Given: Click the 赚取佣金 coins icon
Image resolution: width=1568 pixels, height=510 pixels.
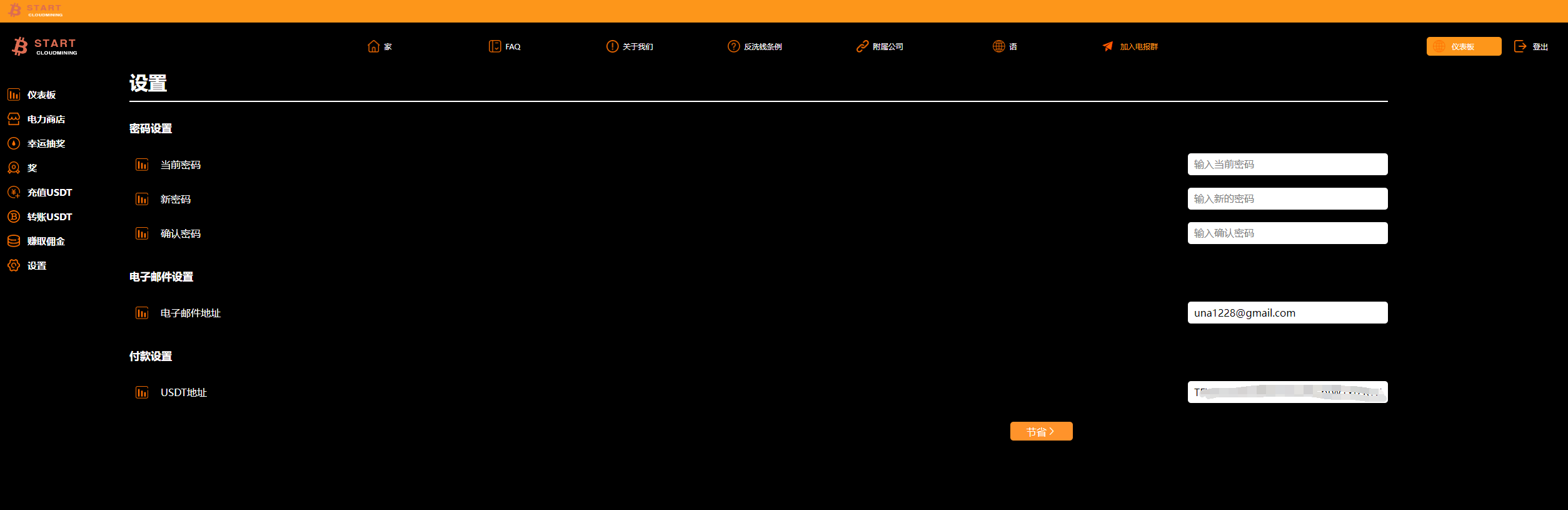Looking at the screenshot, I should [14, 241].
